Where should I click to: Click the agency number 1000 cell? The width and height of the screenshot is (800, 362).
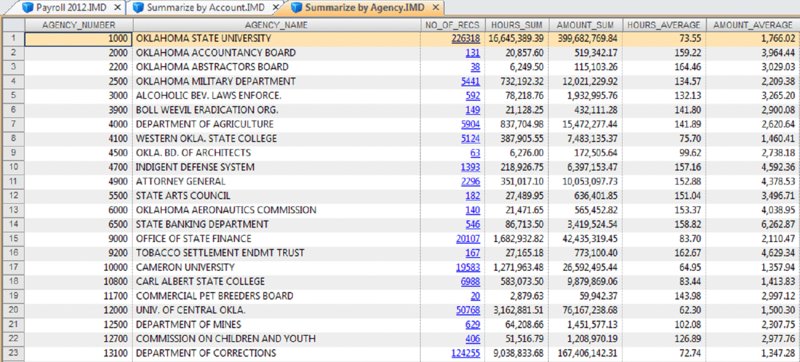tap(79, 39)
